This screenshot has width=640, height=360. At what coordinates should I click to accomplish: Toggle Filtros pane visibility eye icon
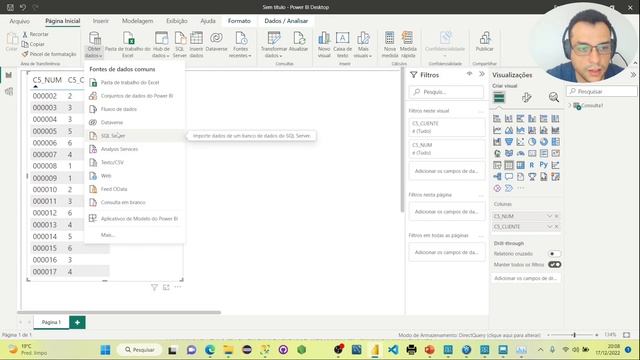(x=469, y=74)
